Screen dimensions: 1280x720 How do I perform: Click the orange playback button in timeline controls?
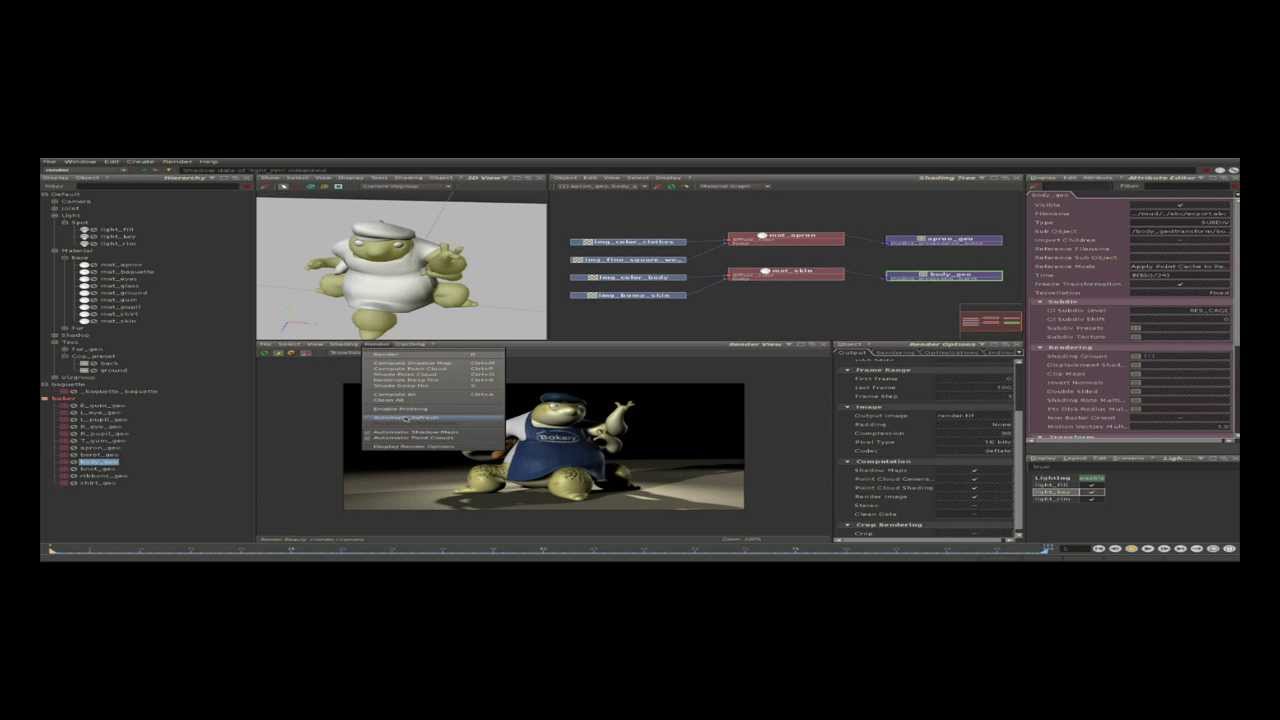tap(1131, 549)
